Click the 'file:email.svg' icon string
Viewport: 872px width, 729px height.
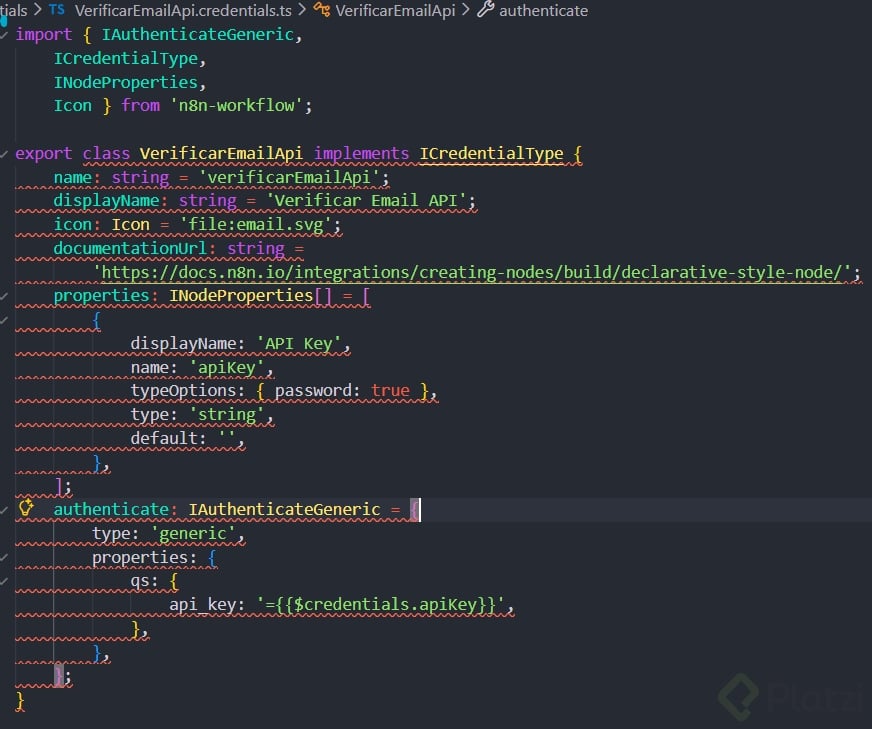point(256,225)
